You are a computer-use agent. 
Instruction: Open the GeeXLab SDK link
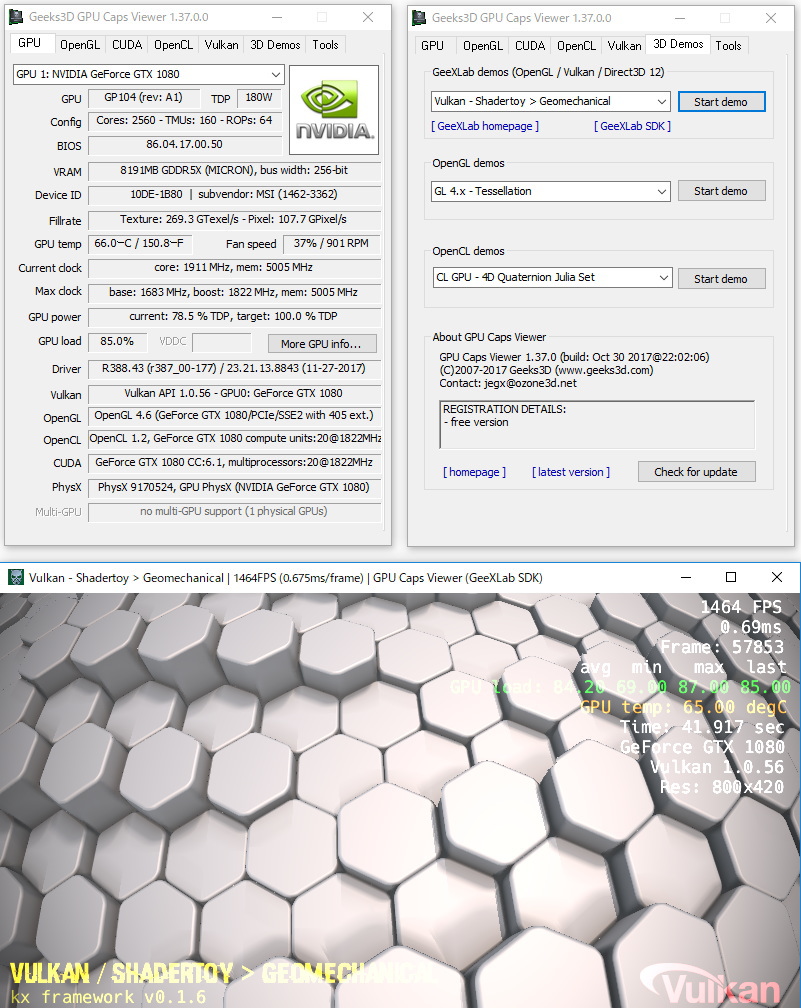pyautogui.click(x=632, y=126)
